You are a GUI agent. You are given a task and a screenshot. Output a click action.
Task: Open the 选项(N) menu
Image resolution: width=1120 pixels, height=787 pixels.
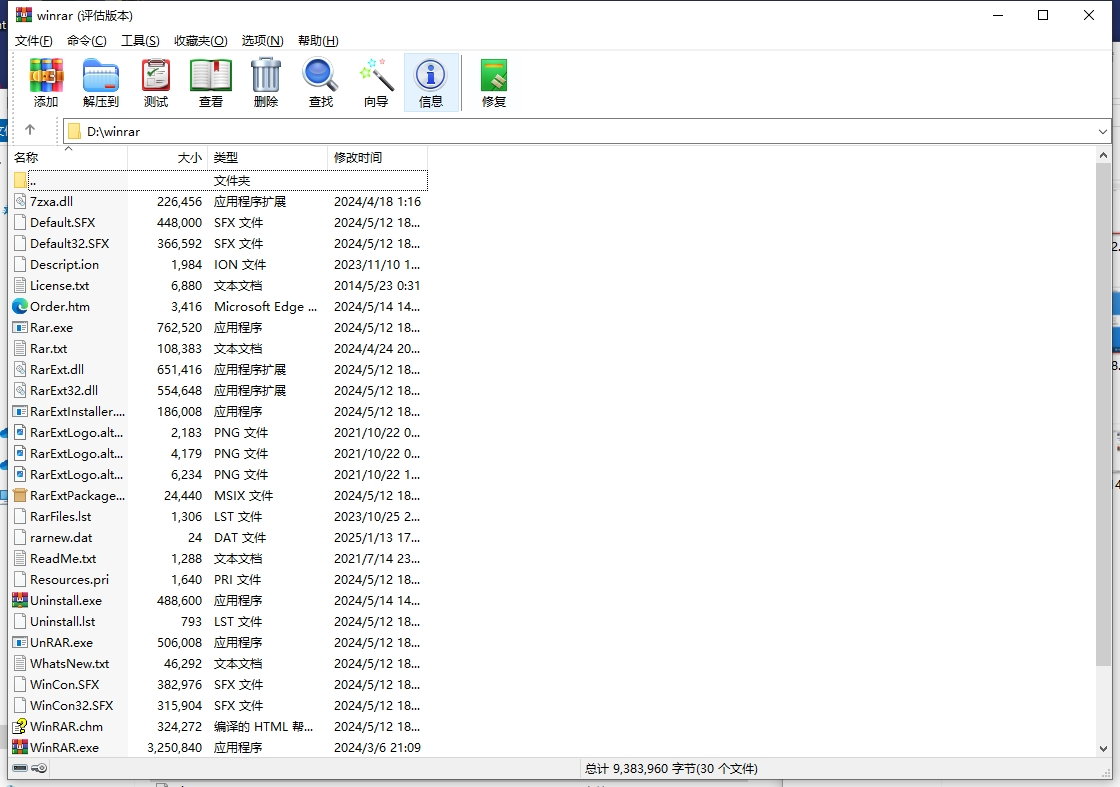point(262,41)
